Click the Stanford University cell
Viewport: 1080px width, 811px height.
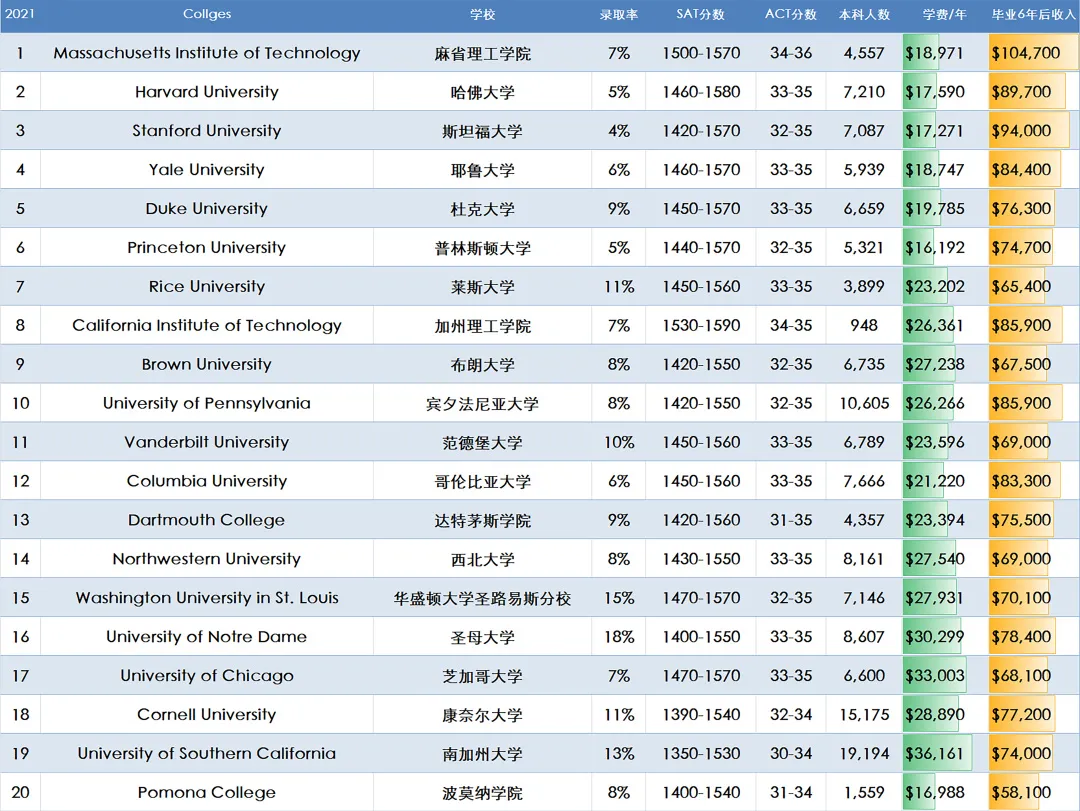(207, 131)
